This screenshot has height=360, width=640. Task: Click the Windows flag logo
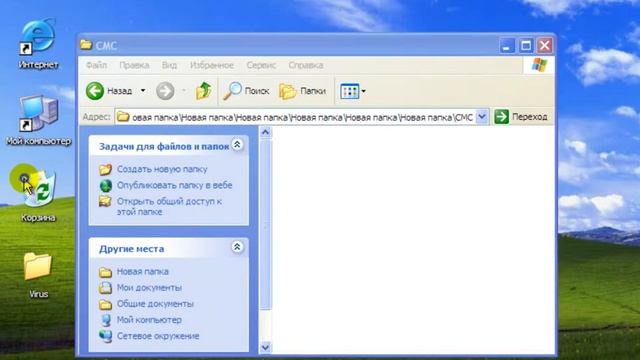539,65
